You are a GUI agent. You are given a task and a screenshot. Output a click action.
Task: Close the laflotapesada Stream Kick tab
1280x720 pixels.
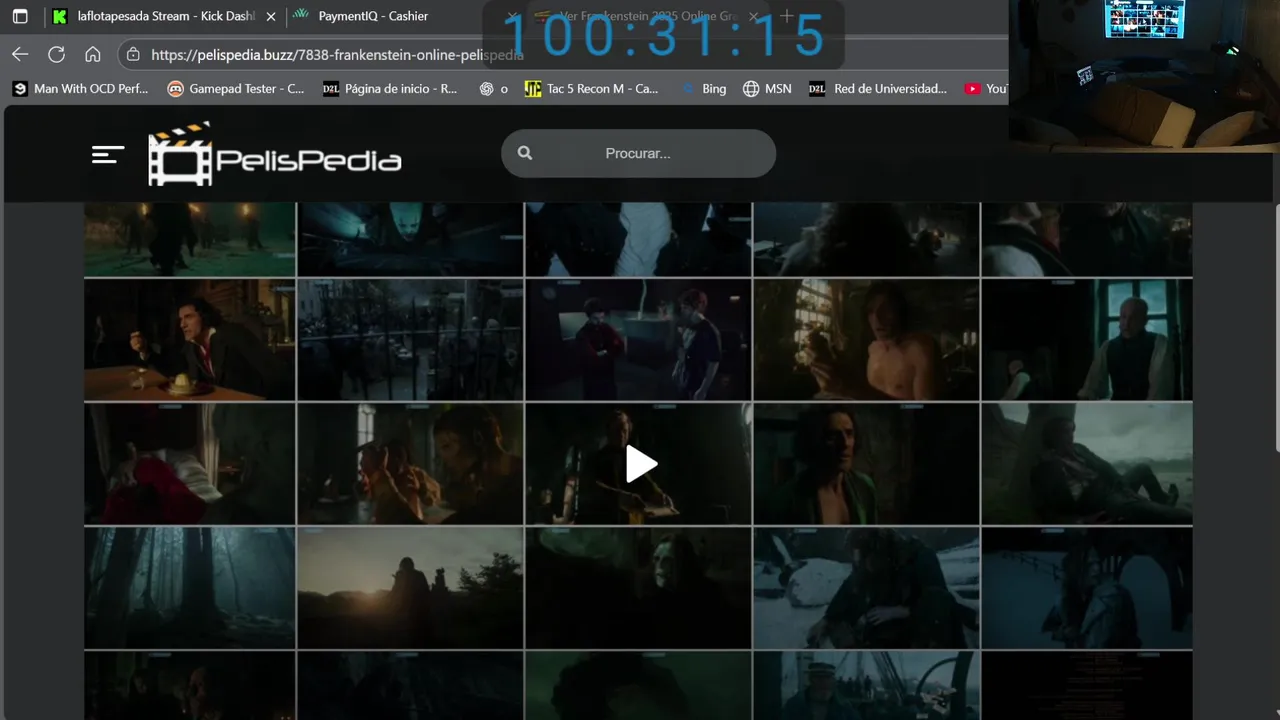click(270, 16)
